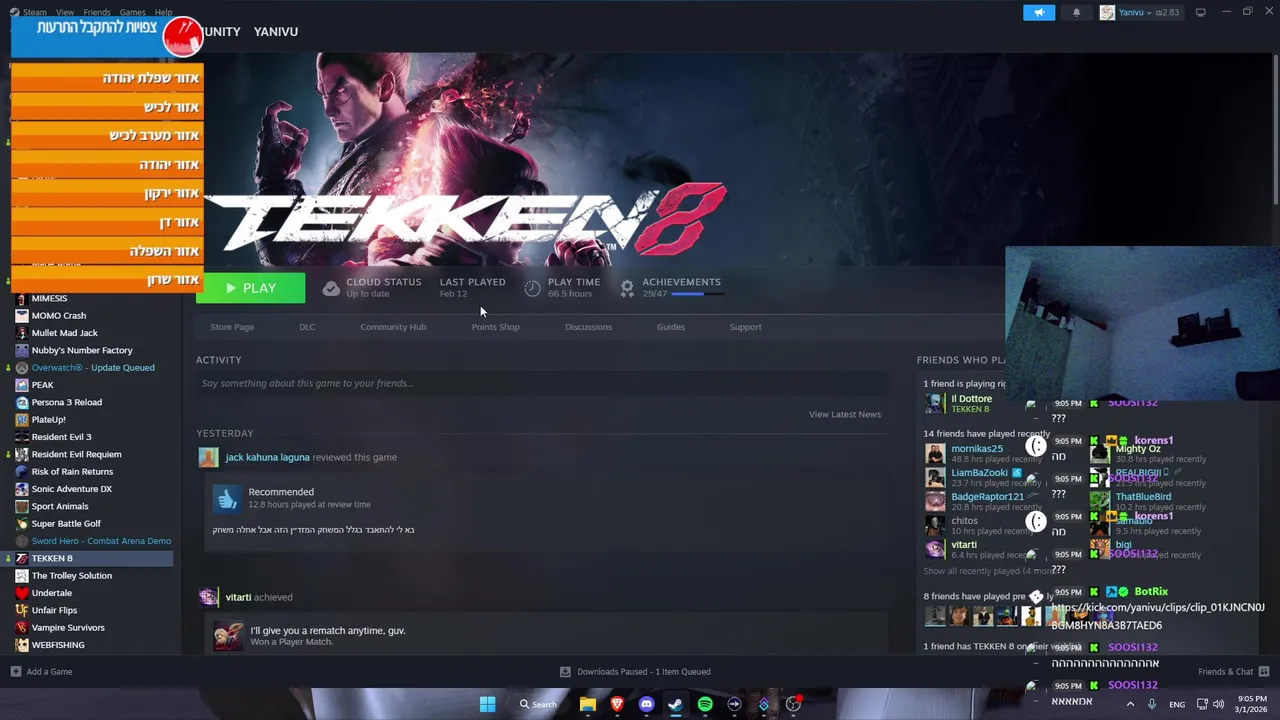Screen dimensions: 1280x720
Task: Click the Achievements gear icon
Action: click(627, 288)
